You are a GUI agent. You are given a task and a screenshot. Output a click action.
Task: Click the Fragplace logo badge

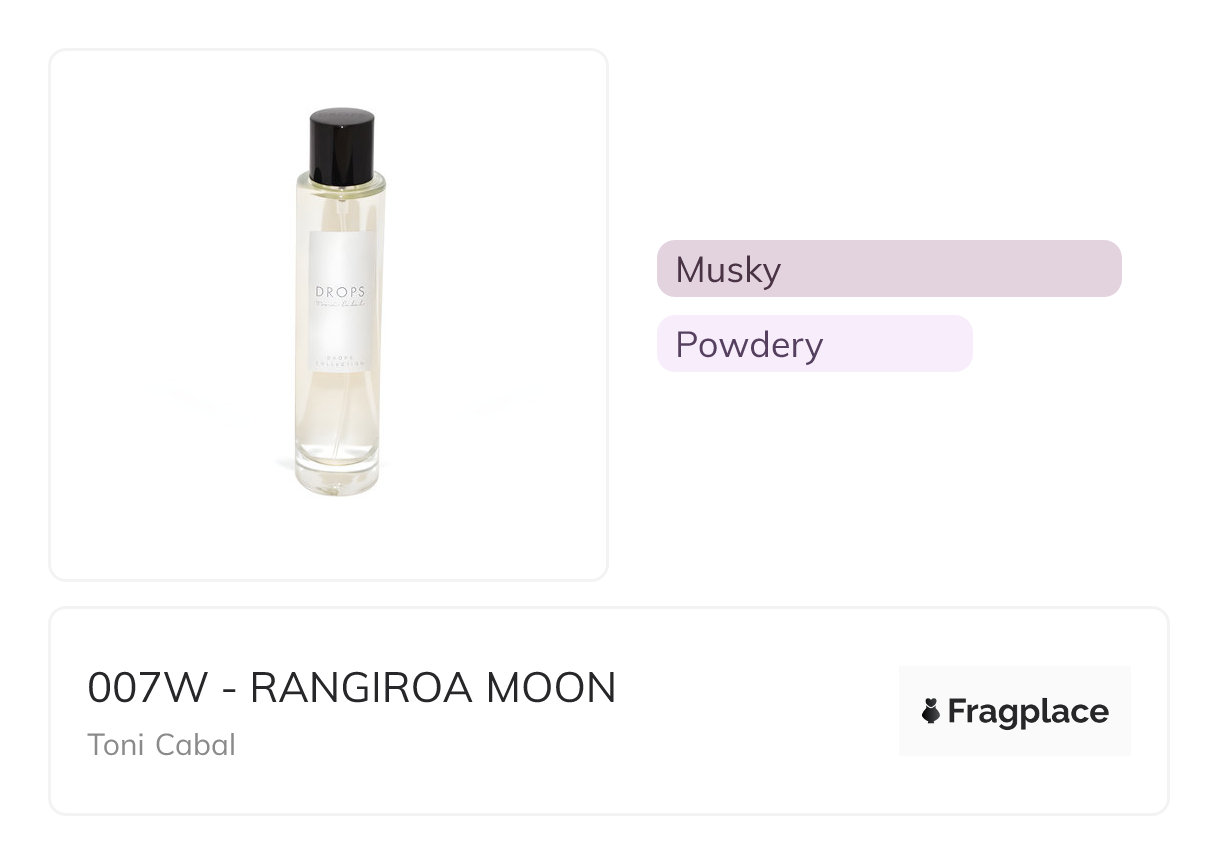[x=1014, y=711]
